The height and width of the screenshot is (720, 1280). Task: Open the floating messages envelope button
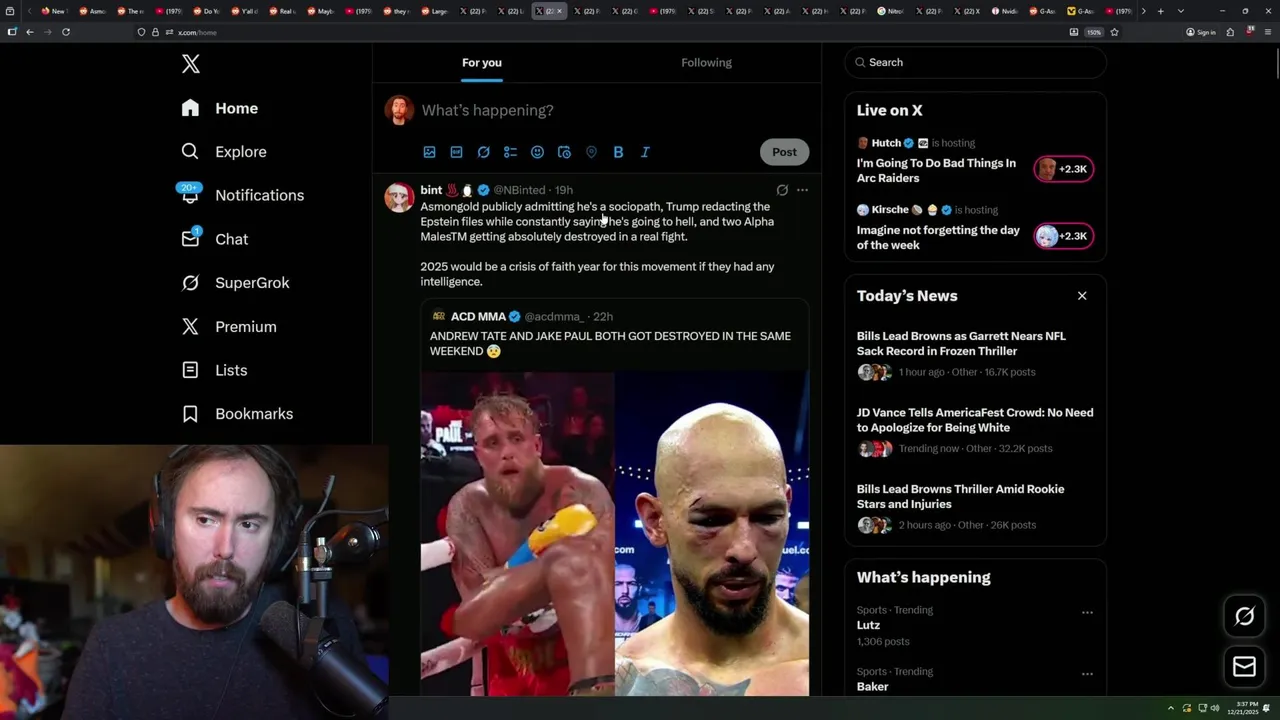(x=1244, y=667)
